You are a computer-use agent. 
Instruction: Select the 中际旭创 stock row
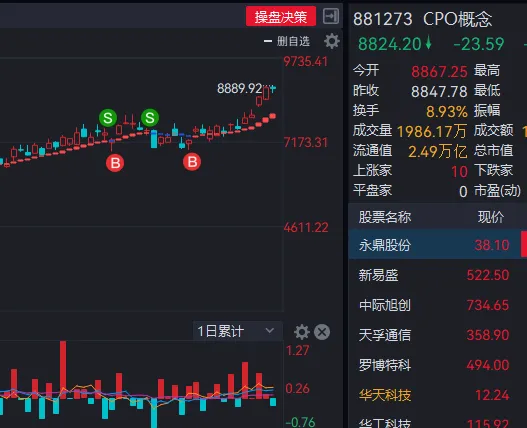438,305
